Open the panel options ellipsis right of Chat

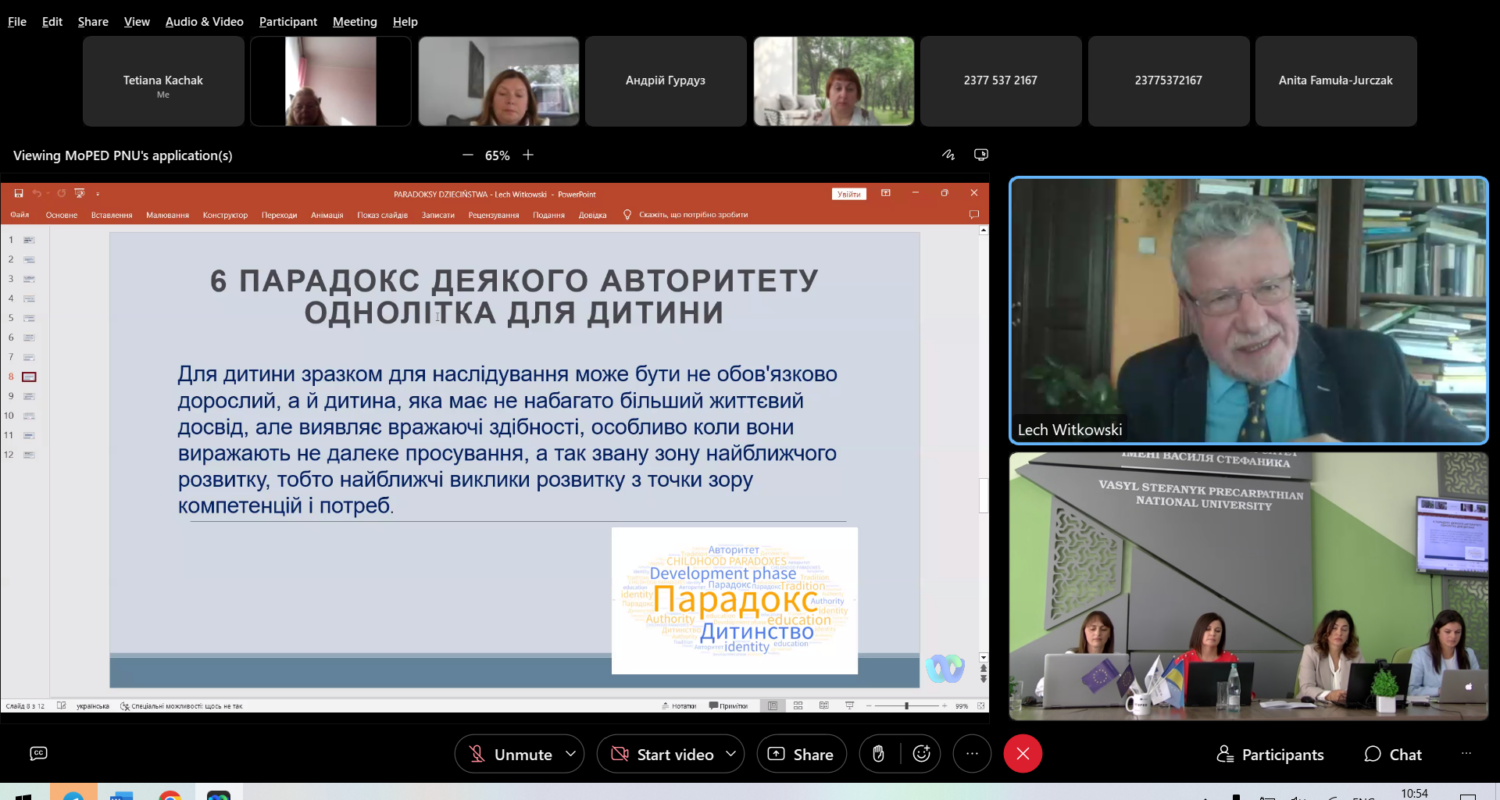[1467, 754]
